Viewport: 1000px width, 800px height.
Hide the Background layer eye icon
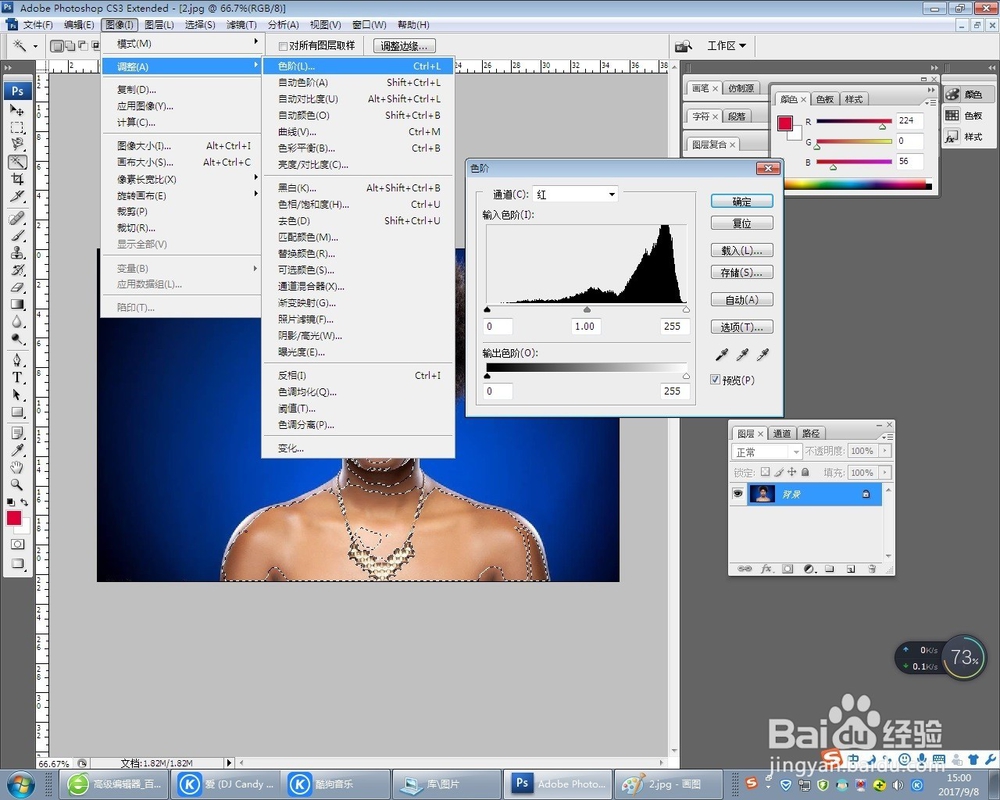738,494
